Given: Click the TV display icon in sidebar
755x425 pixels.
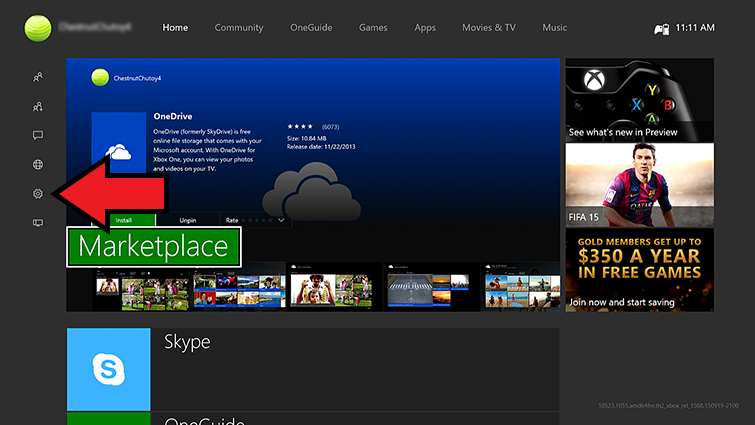Looking at the screenshot, I should 38,223.
